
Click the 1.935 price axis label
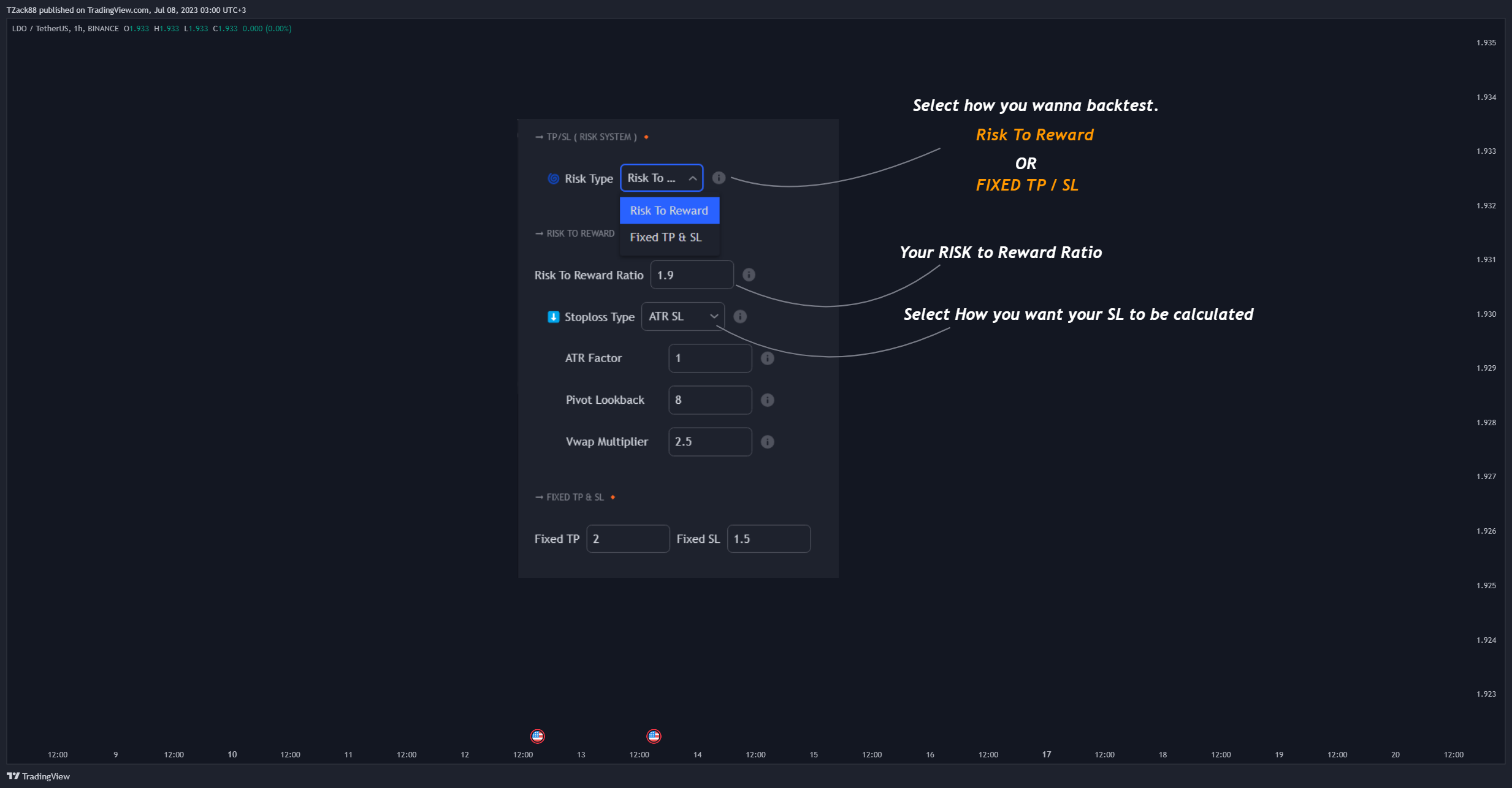1486,42
